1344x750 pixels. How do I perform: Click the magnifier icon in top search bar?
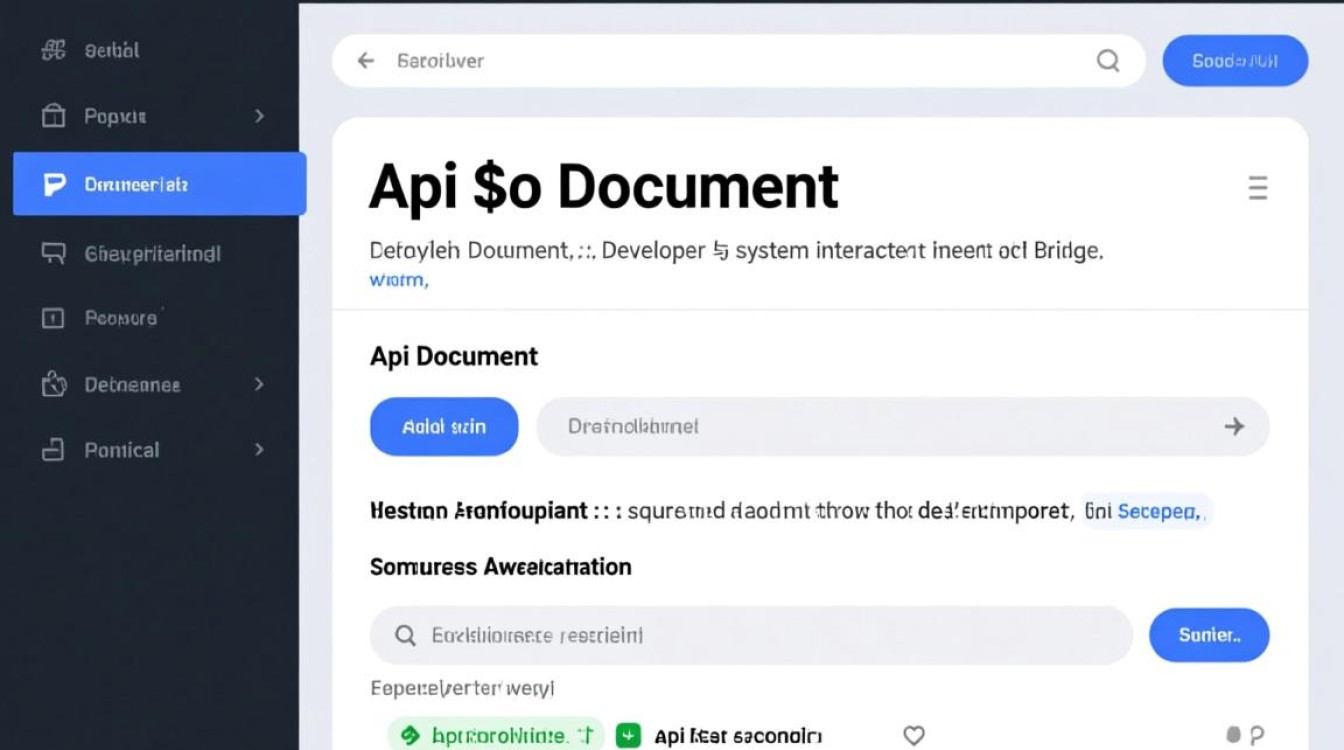(1108, 61)
